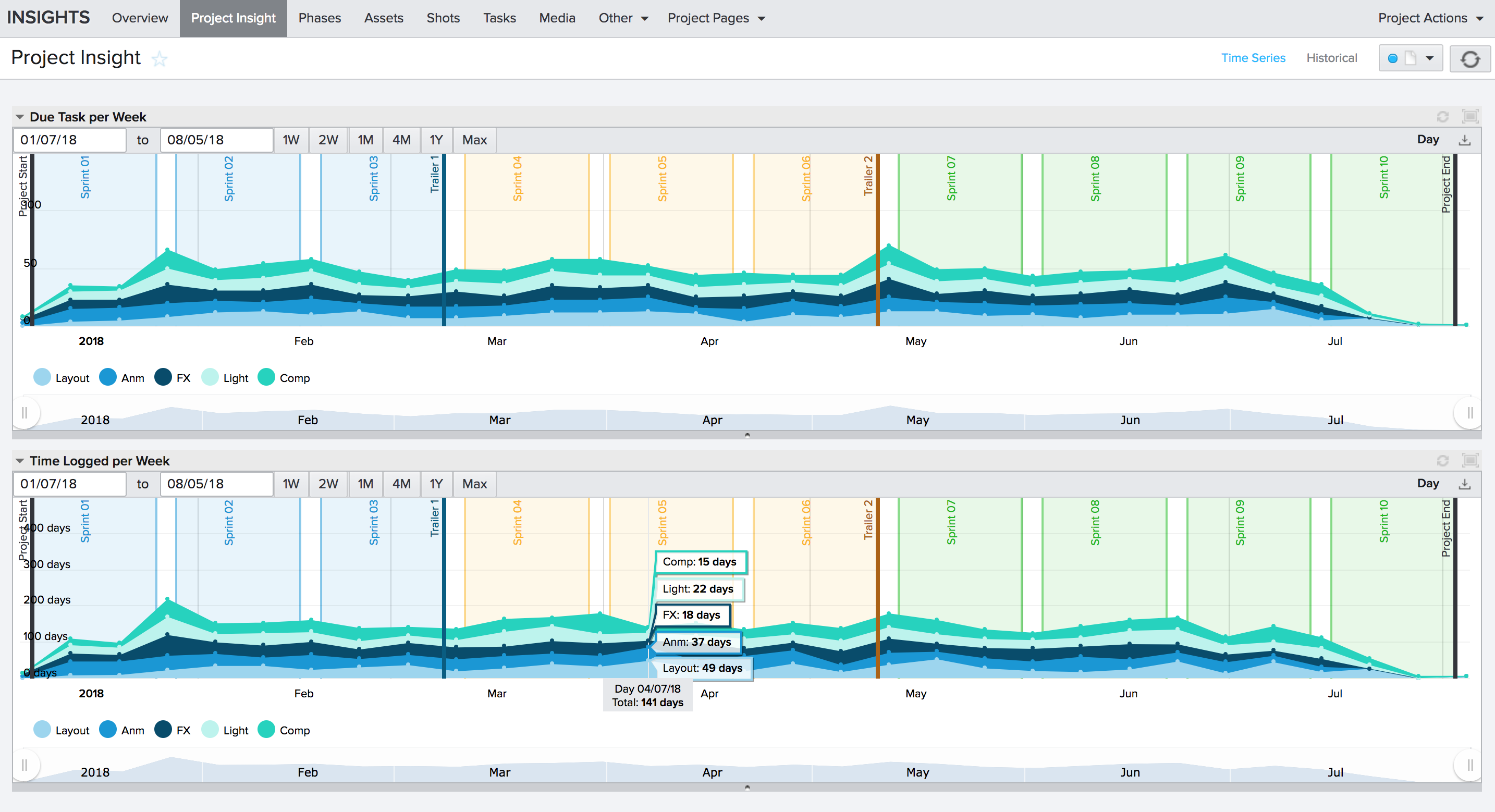The width and height of the screenshot is (1495, 812).
Task: Switch to the Phases tab
Action: click(x=319, y=18)
